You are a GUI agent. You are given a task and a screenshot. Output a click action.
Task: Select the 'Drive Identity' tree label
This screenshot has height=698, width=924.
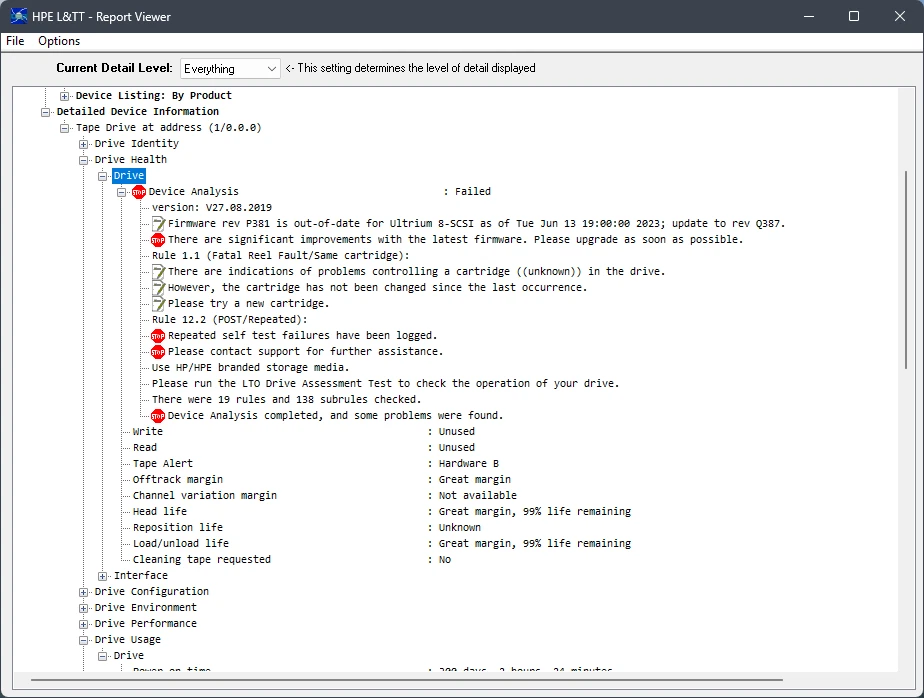click(x=137, y=143)
